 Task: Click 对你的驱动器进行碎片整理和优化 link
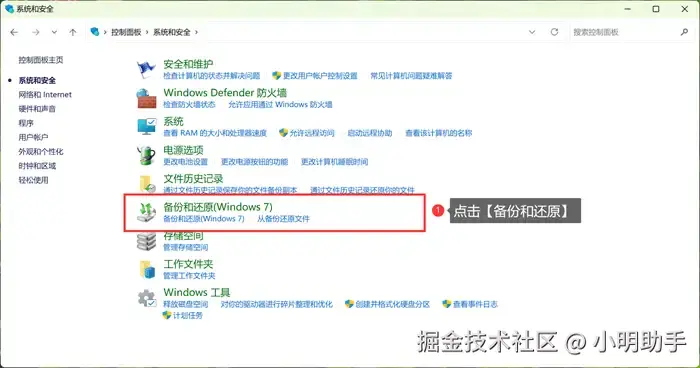pos(277,305)
